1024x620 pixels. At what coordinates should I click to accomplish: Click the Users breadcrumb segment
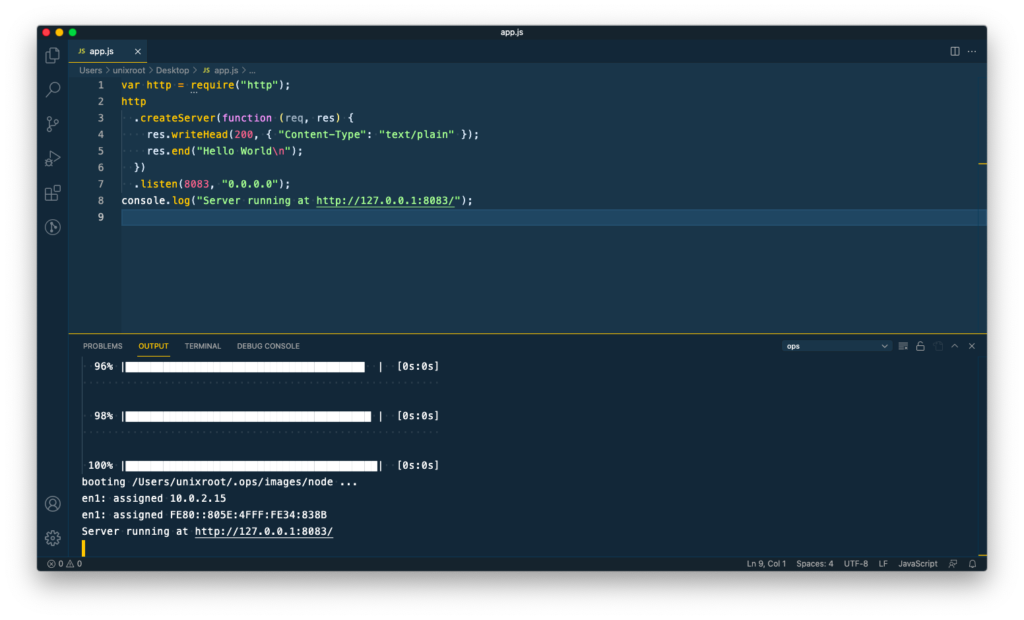tap(90, 70)
